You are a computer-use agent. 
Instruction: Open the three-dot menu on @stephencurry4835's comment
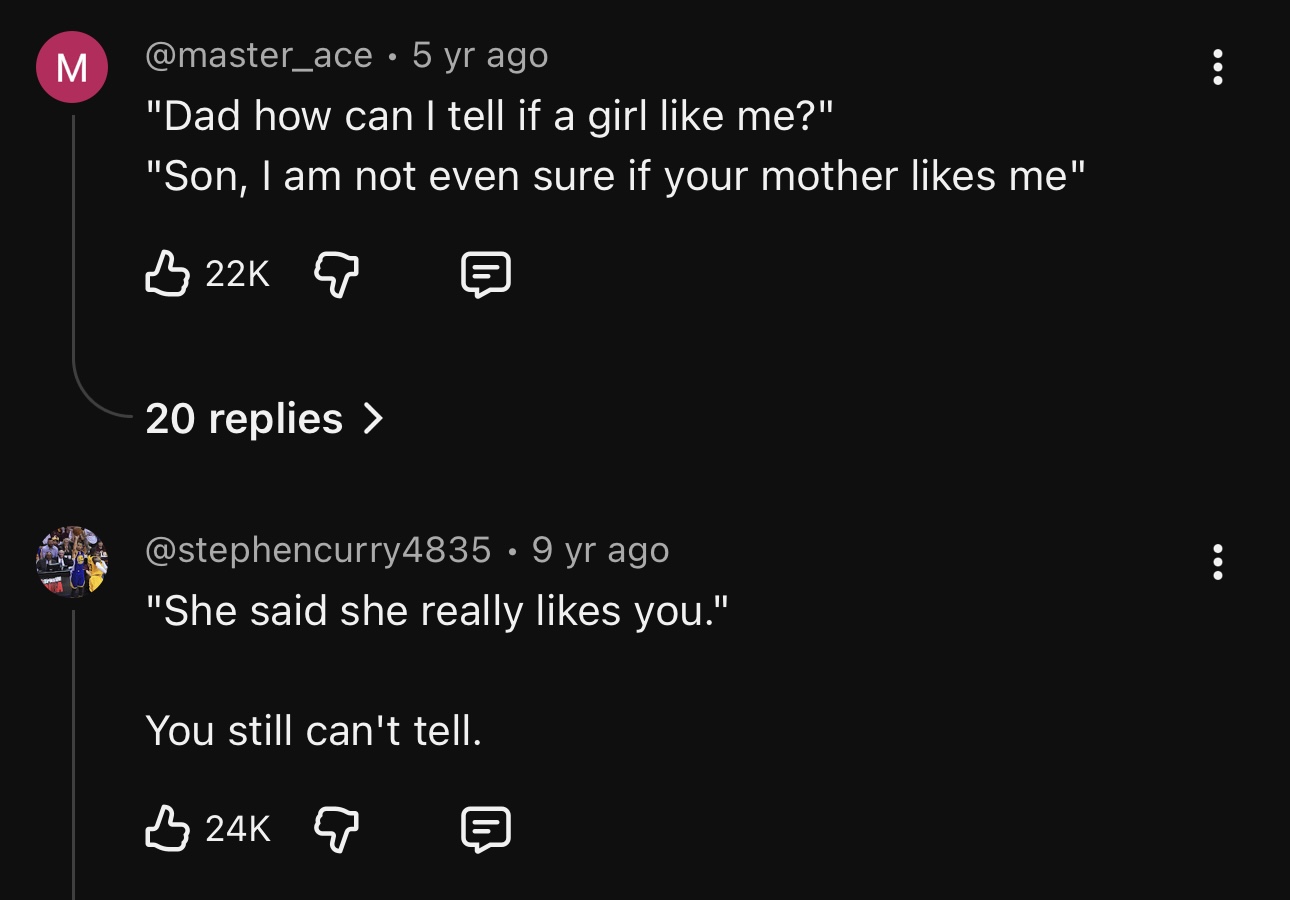pos(1217,564)
